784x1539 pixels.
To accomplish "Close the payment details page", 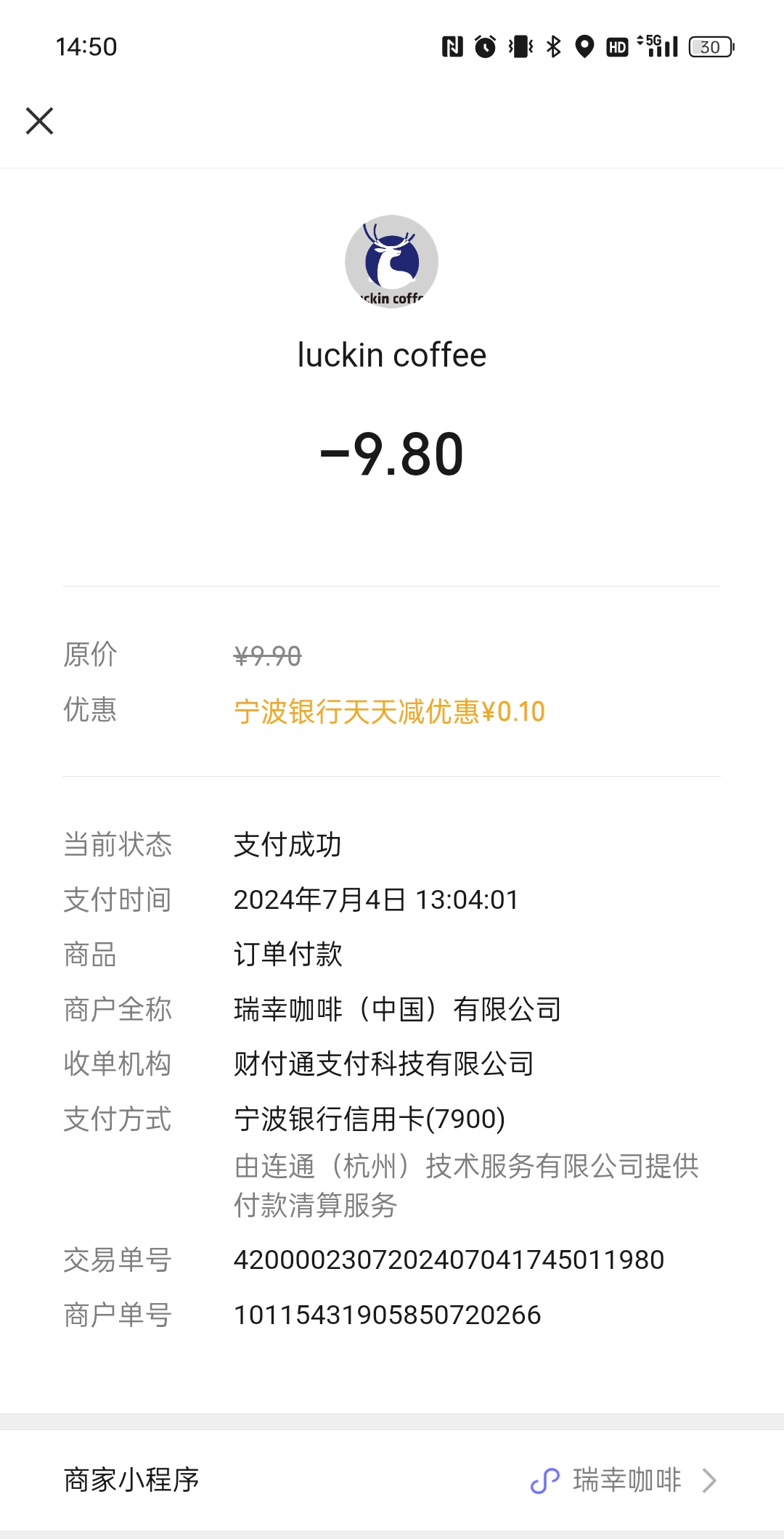I will pyautogui.click(x=40, y=121).
